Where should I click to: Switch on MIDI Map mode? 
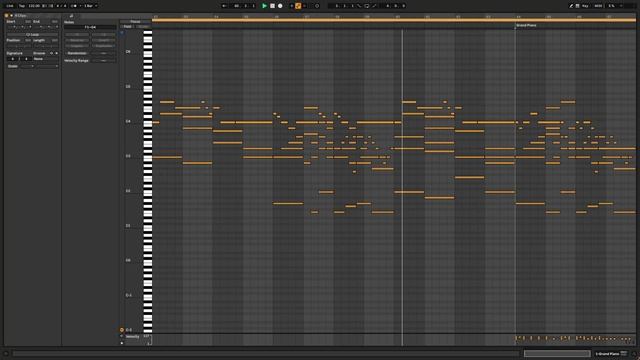(x=598, y=6)
